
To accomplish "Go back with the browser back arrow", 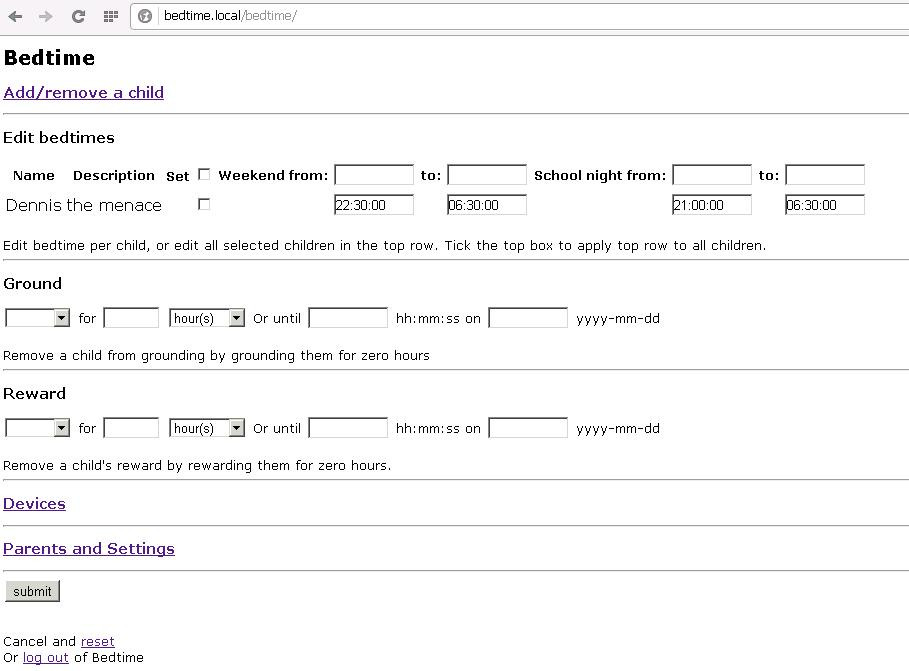I will pyautogui.click(x=15, y=16).
